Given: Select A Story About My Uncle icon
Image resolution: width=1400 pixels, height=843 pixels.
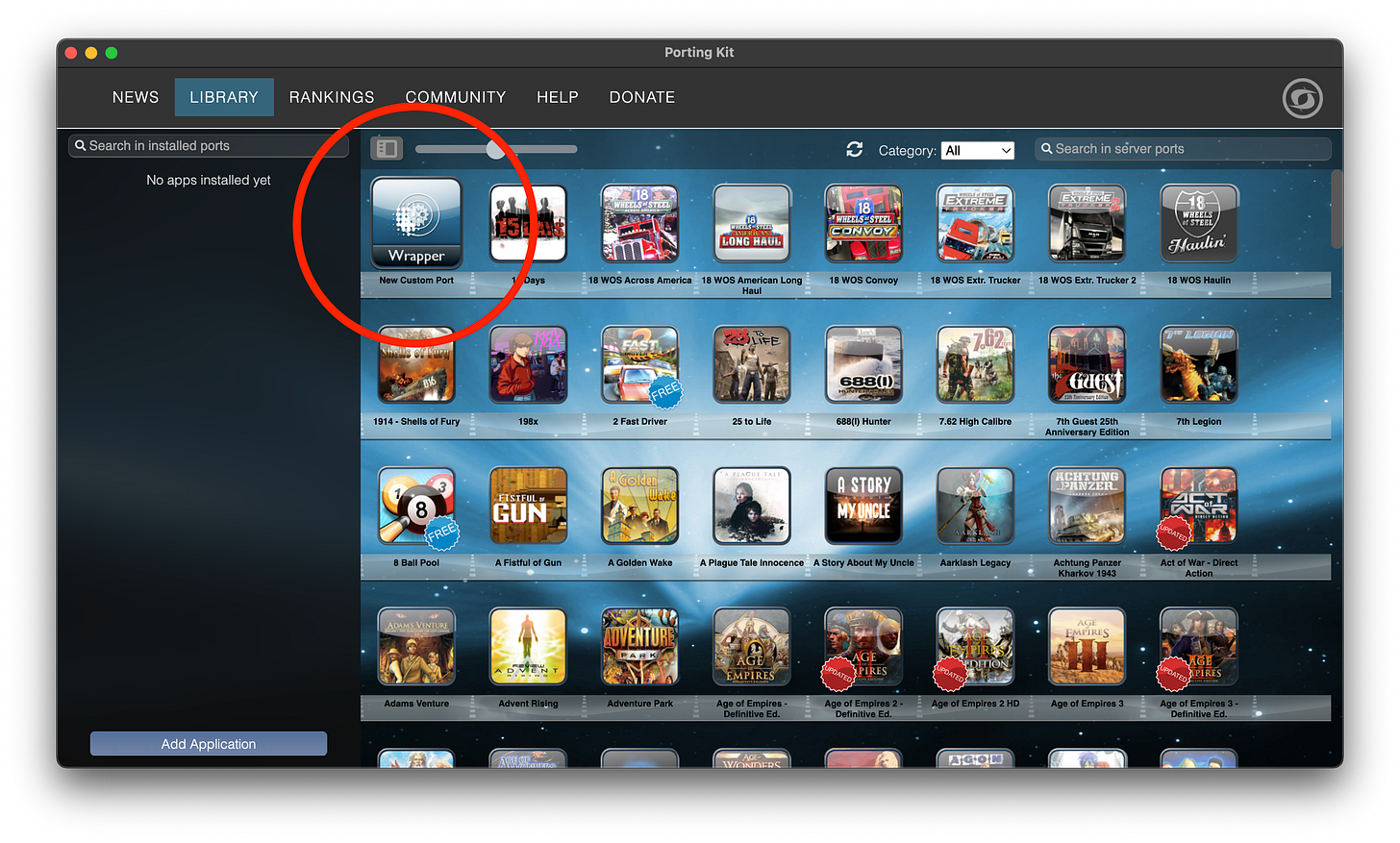Looking at the screenshot, I should (863, 506).
